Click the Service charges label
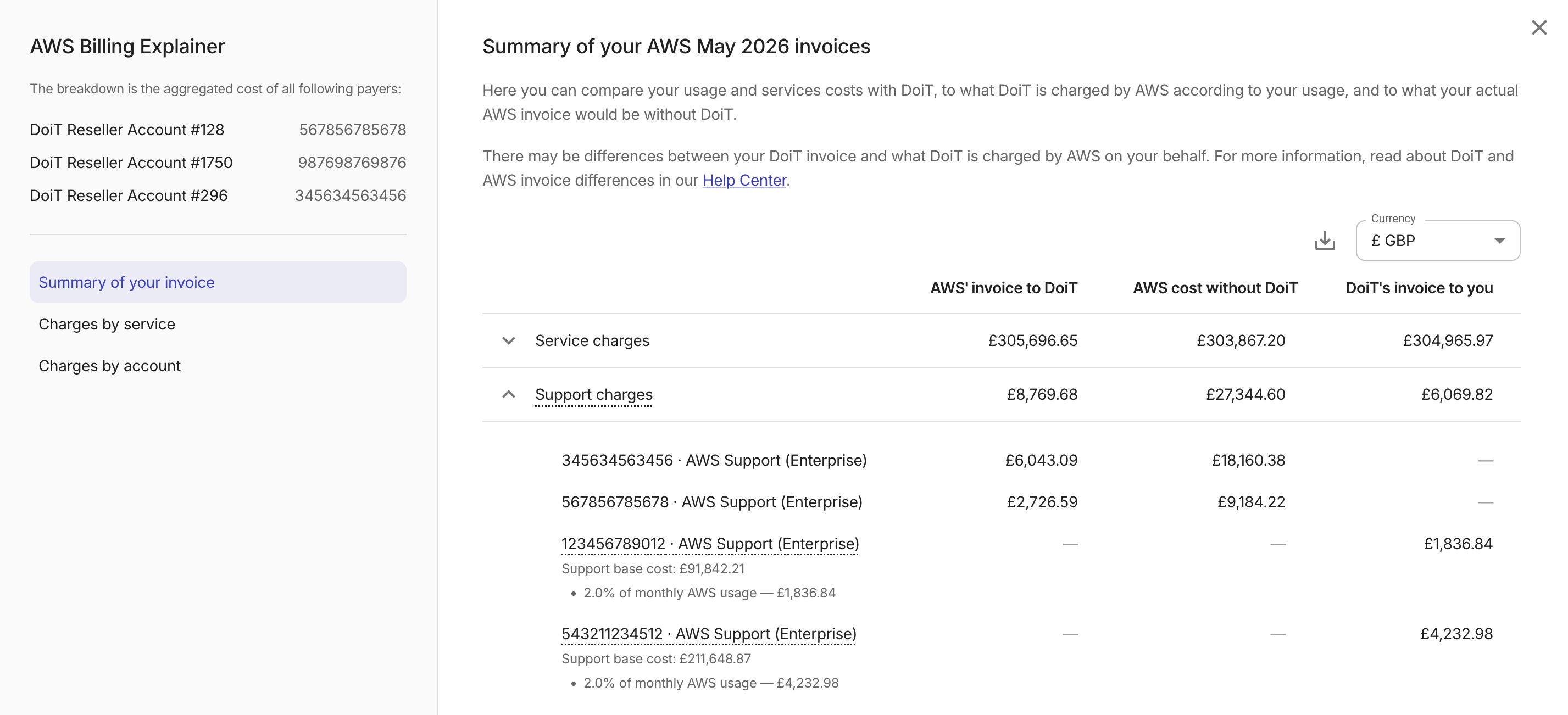The height and width of the screenshot is (715, 1568). [592, 341]
